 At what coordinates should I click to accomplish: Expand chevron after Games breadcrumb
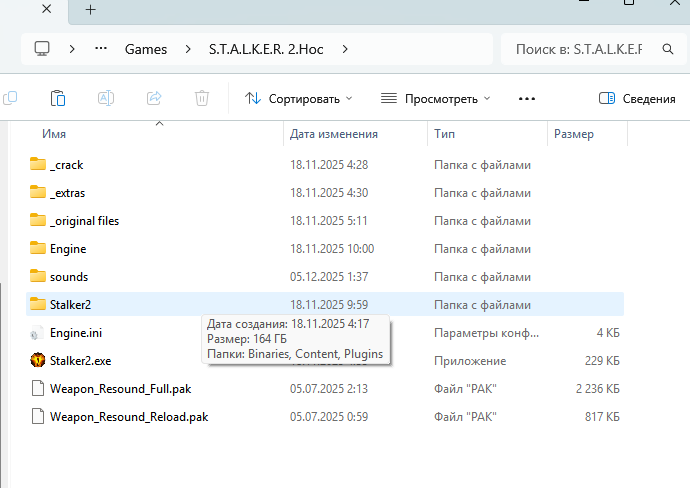[x=188, y=49]
